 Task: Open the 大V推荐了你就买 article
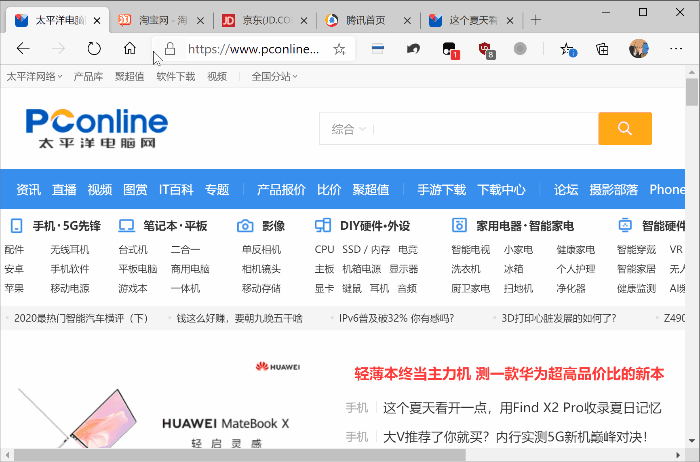coord(515,437)
